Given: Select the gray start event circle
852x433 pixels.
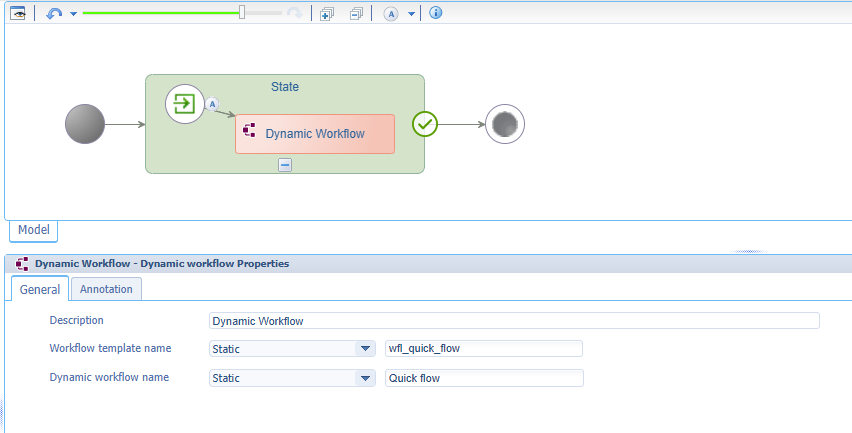Looking at the screenshot, I should [84, 125].
